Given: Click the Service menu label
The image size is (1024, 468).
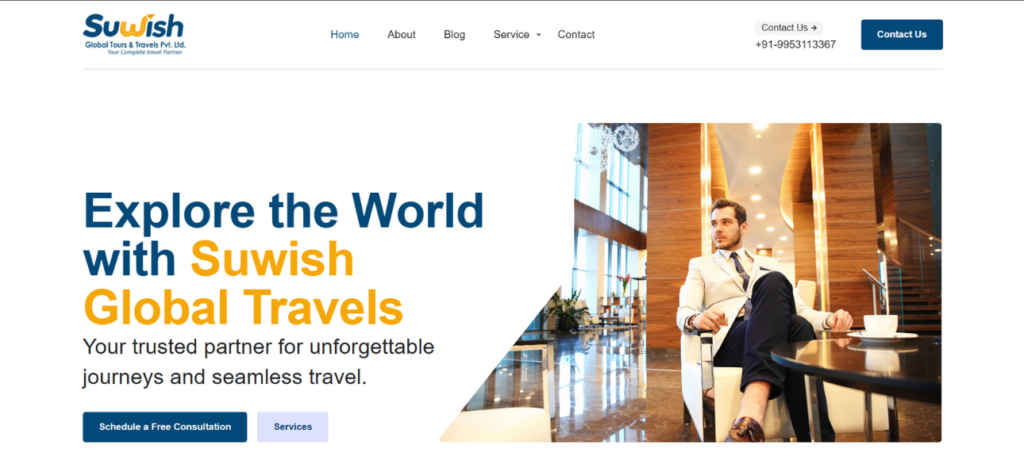Looking at the screenshot, I should [x=511, y=35].
